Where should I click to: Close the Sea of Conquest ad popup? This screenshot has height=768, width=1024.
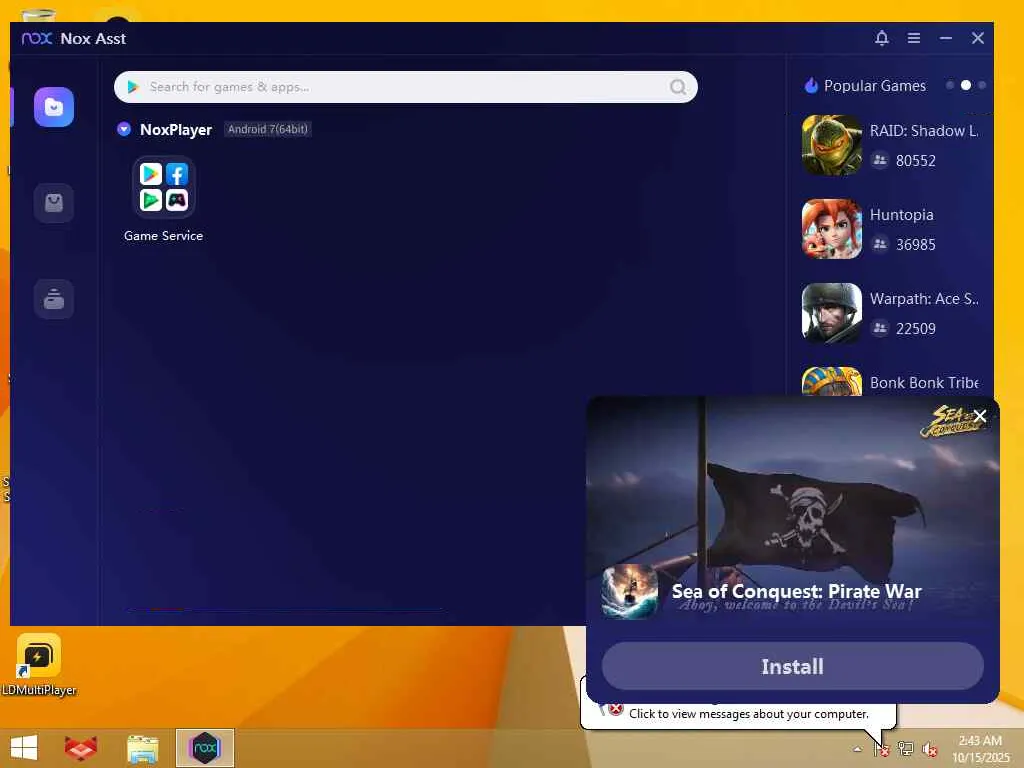980,416
